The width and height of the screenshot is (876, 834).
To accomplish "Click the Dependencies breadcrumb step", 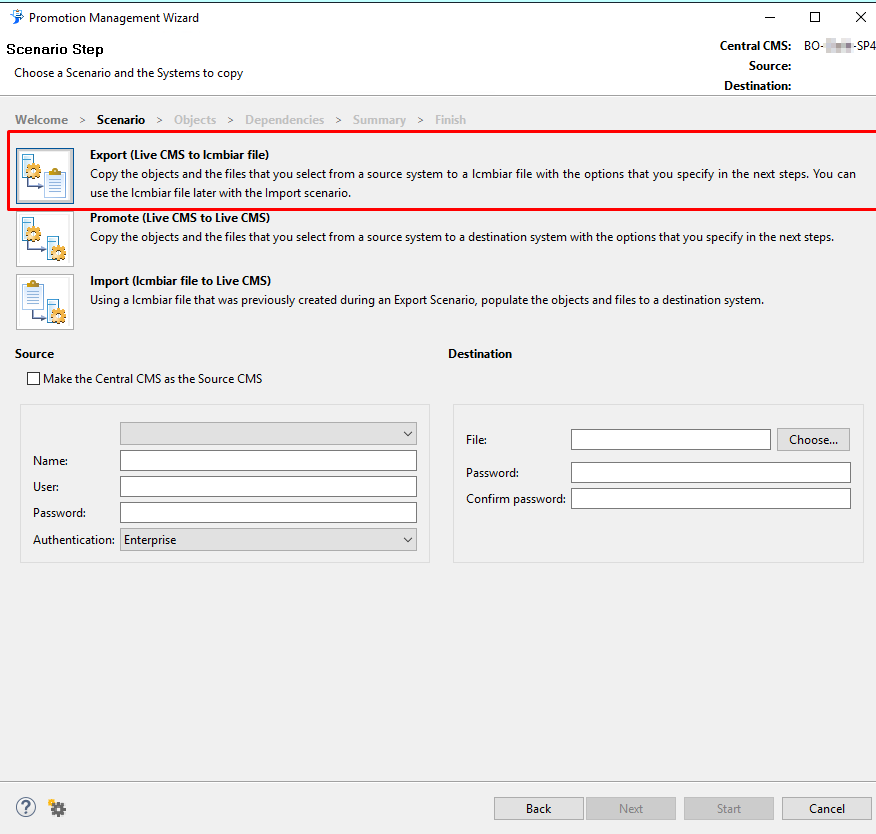I will (284, 120).
